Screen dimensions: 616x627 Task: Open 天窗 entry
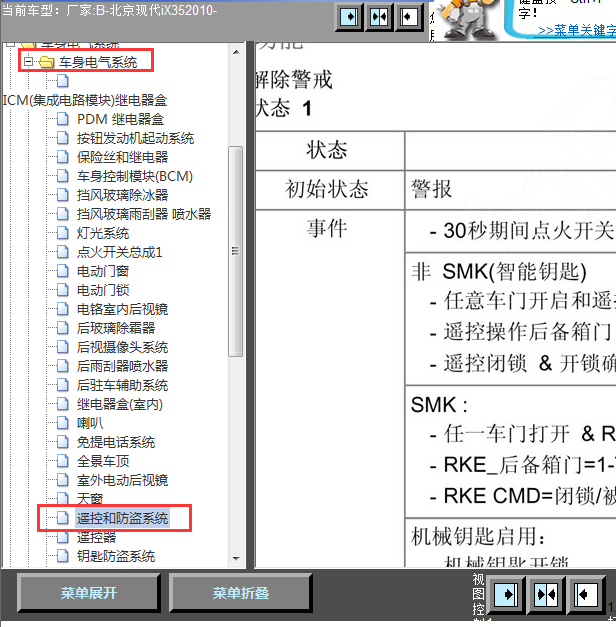click(x=90, y=499)
